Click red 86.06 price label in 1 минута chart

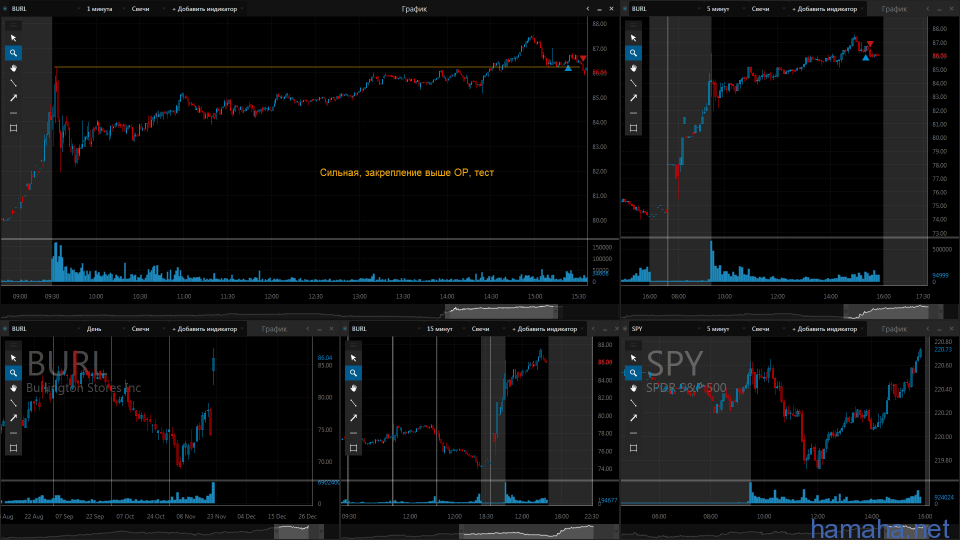coord(599,72)
